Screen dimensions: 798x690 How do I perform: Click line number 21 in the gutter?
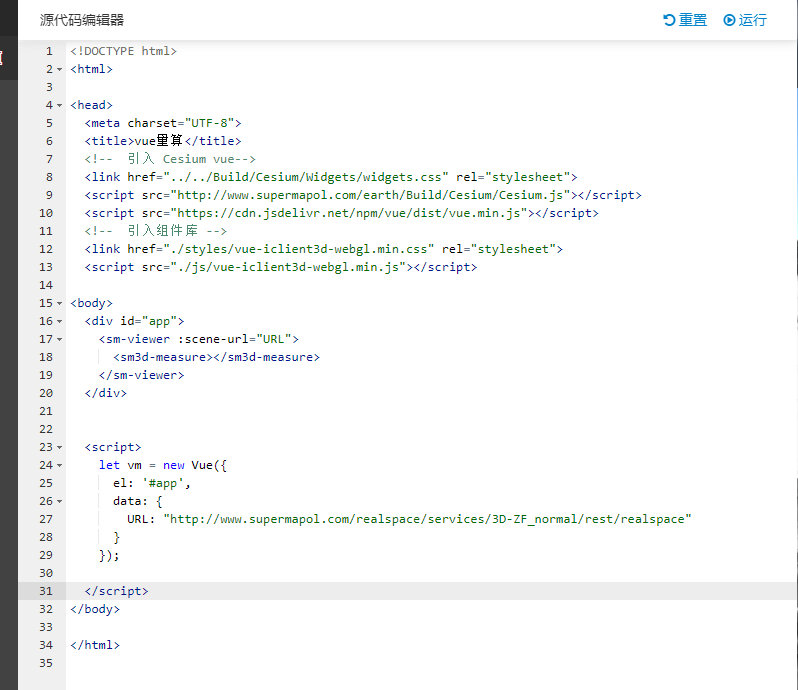tap(46, 411)
